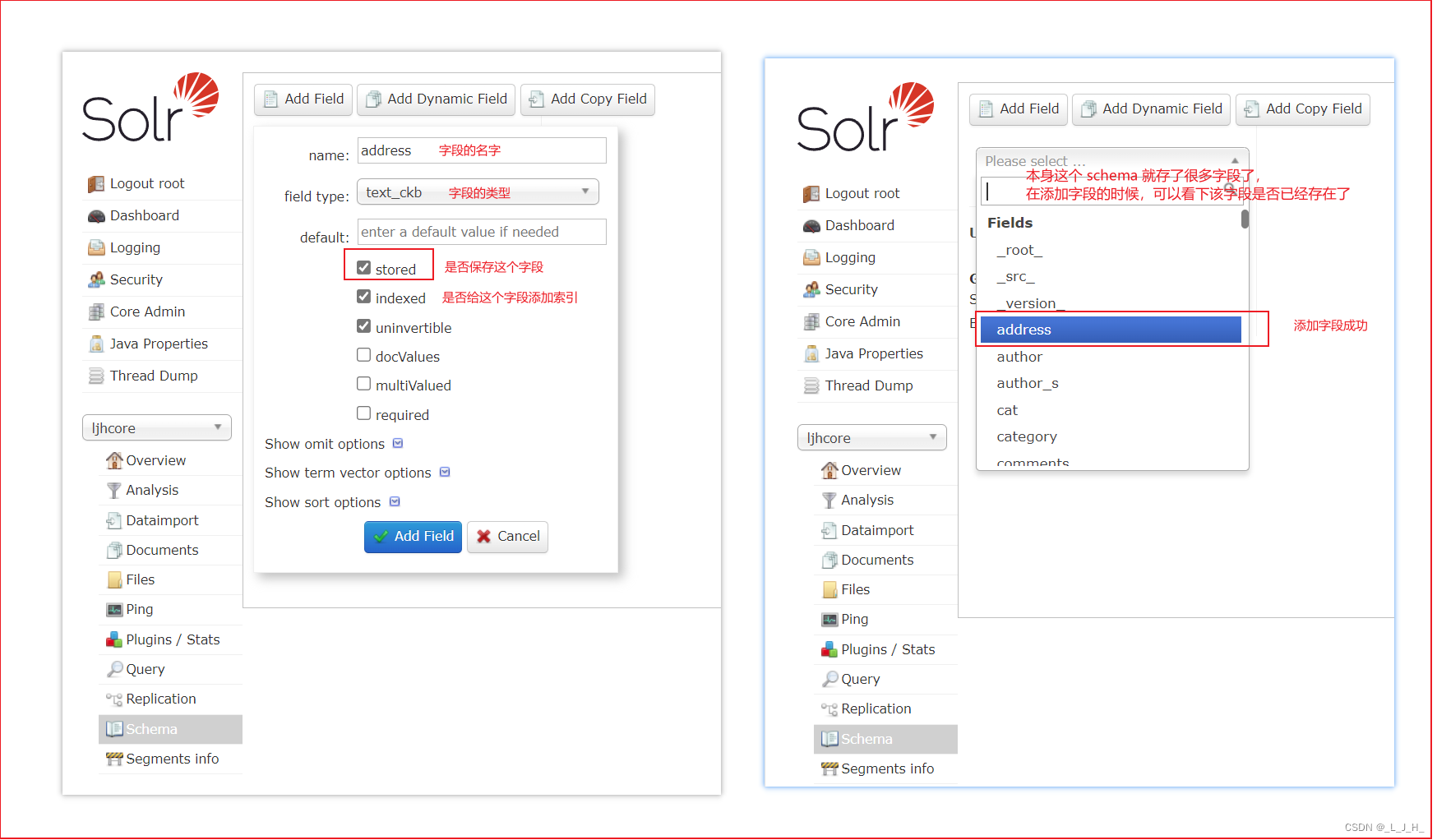Image resolution: width=1437 pixels, height=840 pixels.
Task: Uncheck the stored checkbox
Action: (x=363, y=267)
